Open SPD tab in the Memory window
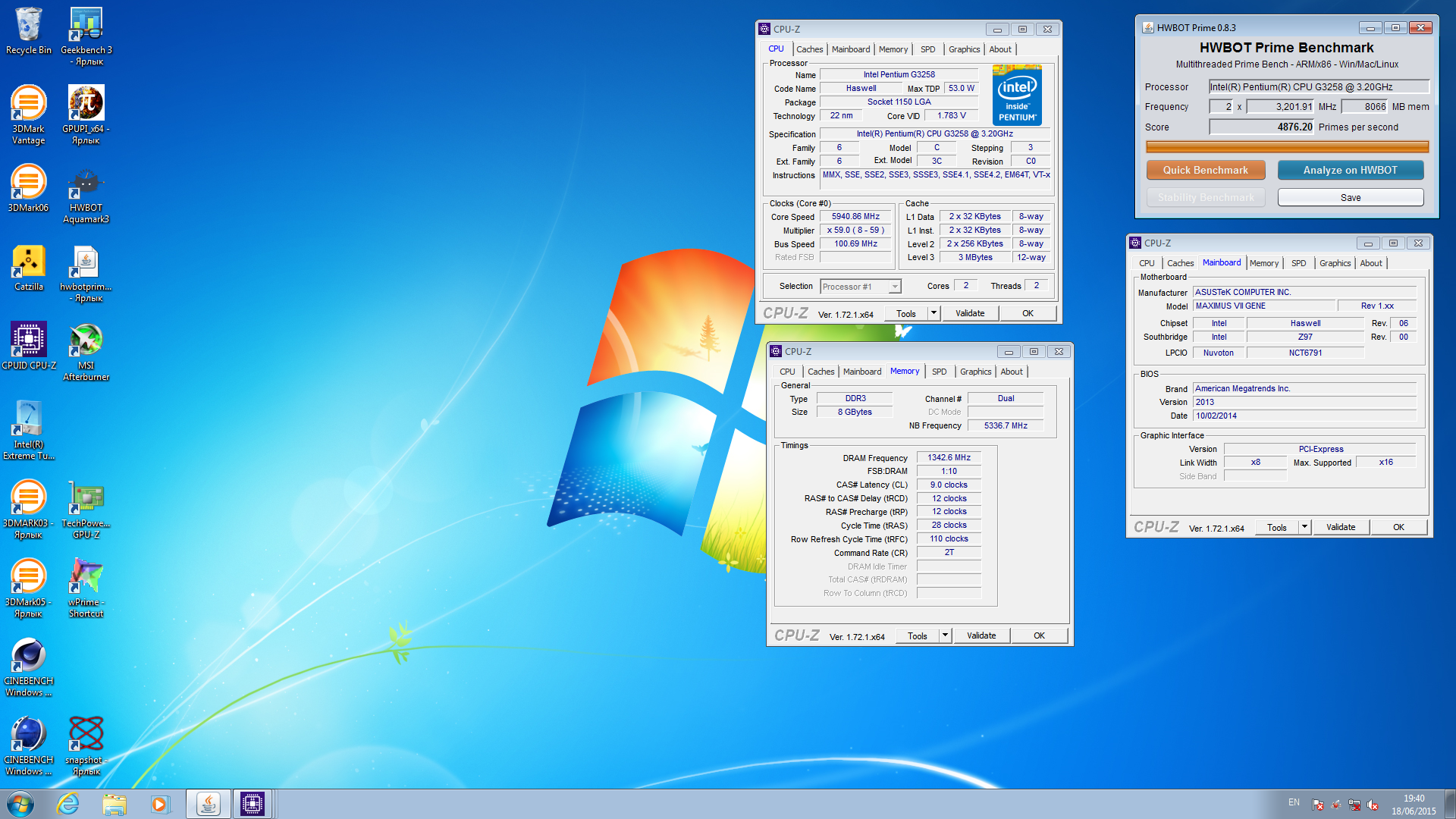 point(940,372)
